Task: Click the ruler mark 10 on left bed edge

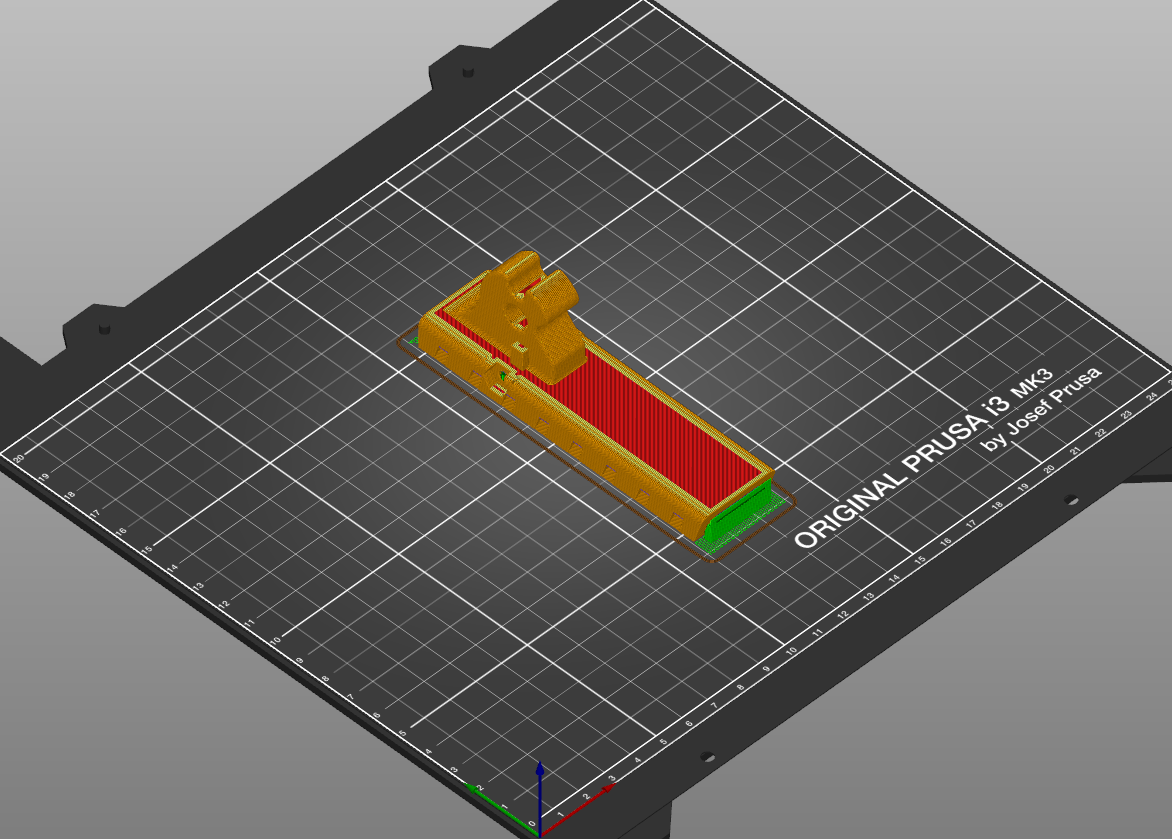Action: tap(276, 641)
